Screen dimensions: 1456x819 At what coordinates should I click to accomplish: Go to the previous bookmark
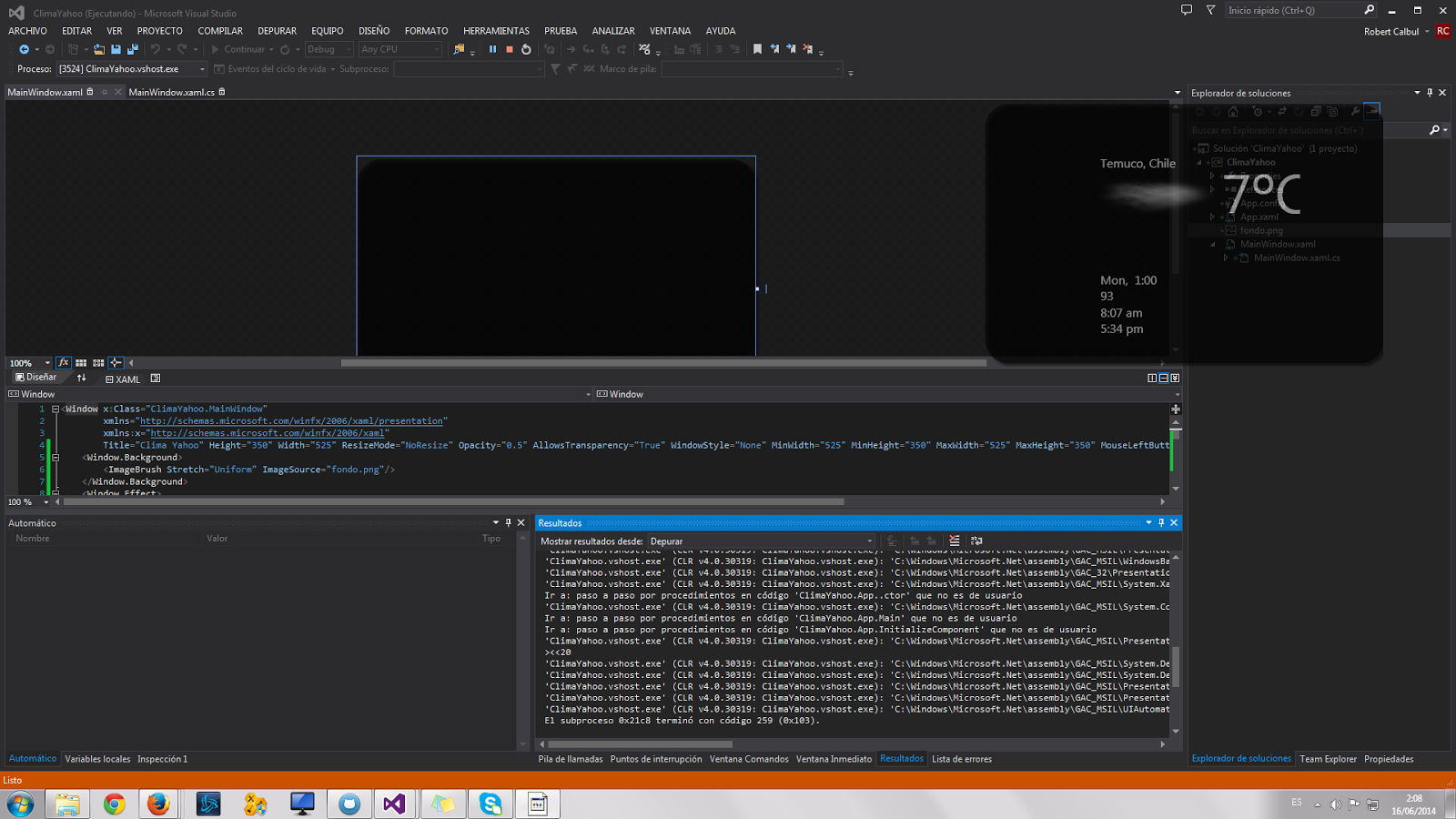point(774,49)
